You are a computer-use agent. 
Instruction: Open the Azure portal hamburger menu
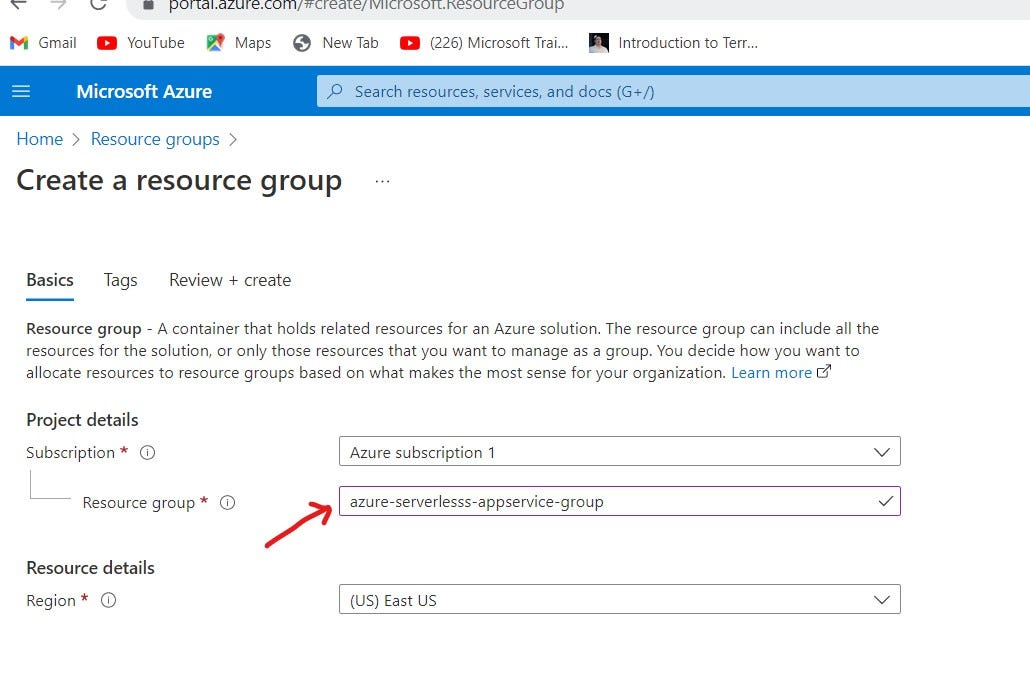[x=21, y=91]
